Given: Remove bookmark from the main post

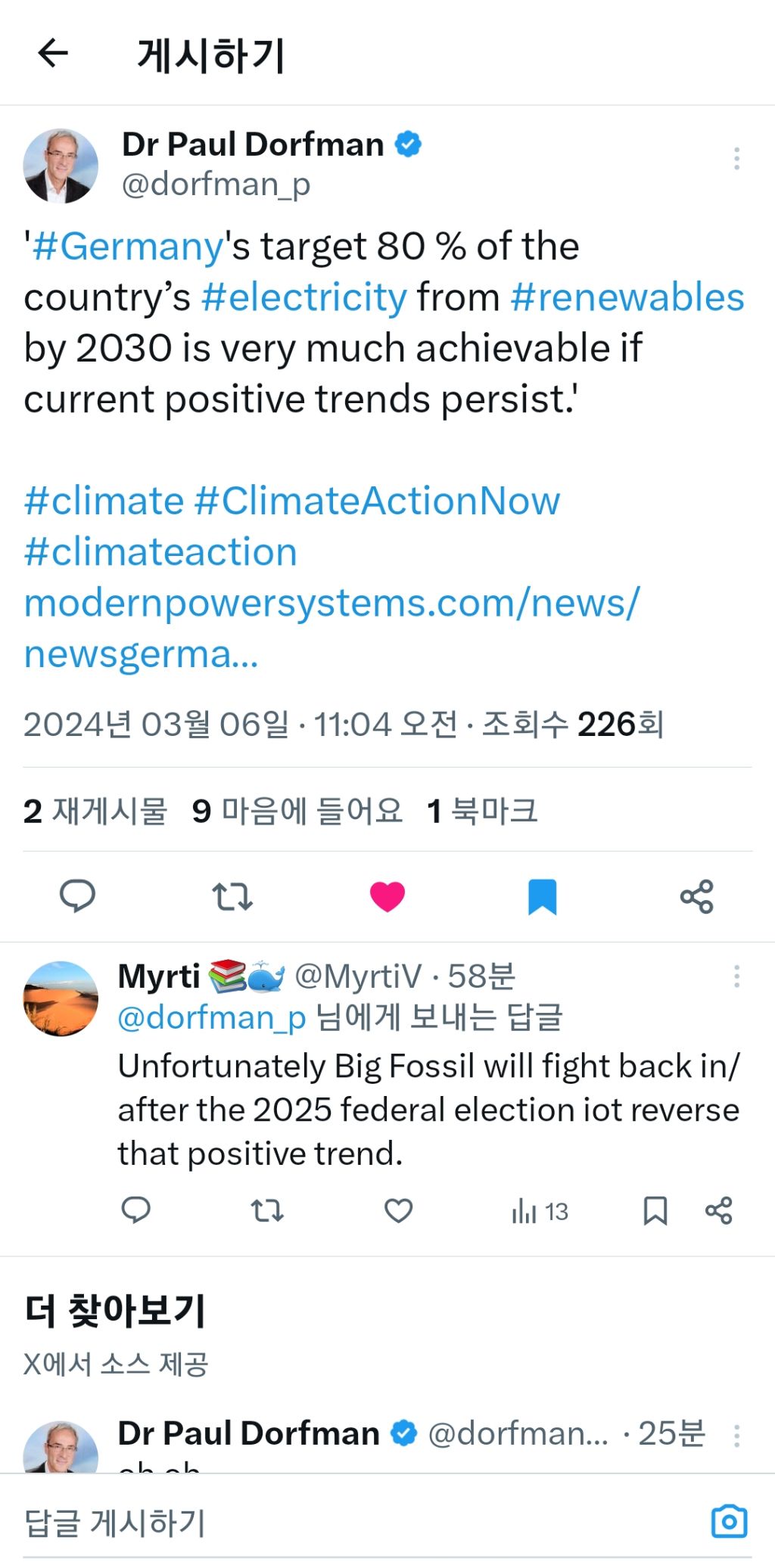Looking at the screenshot, I should [542, 896].
